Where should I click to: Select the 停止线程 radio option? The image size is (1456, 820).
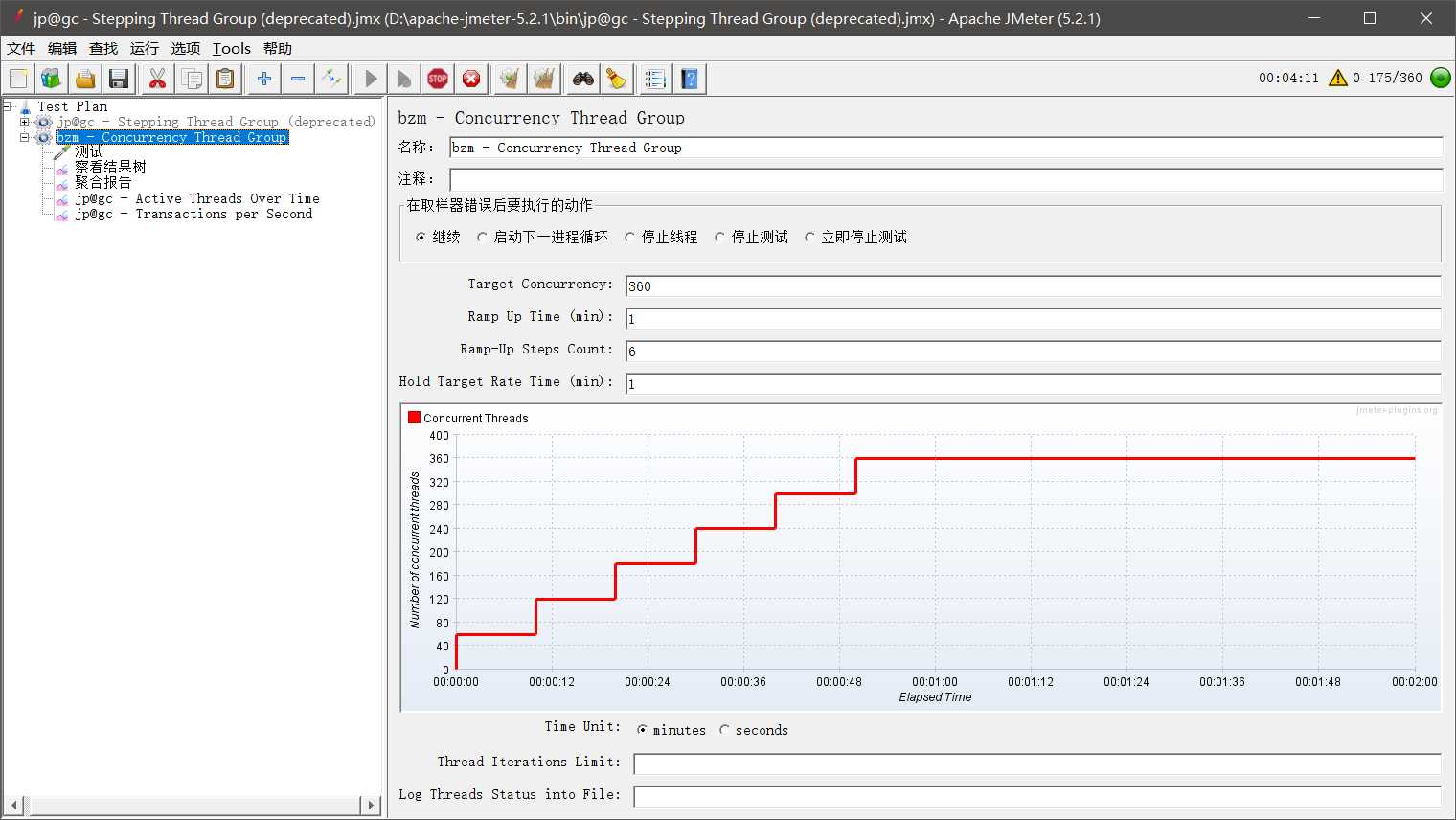coord(629,238)
